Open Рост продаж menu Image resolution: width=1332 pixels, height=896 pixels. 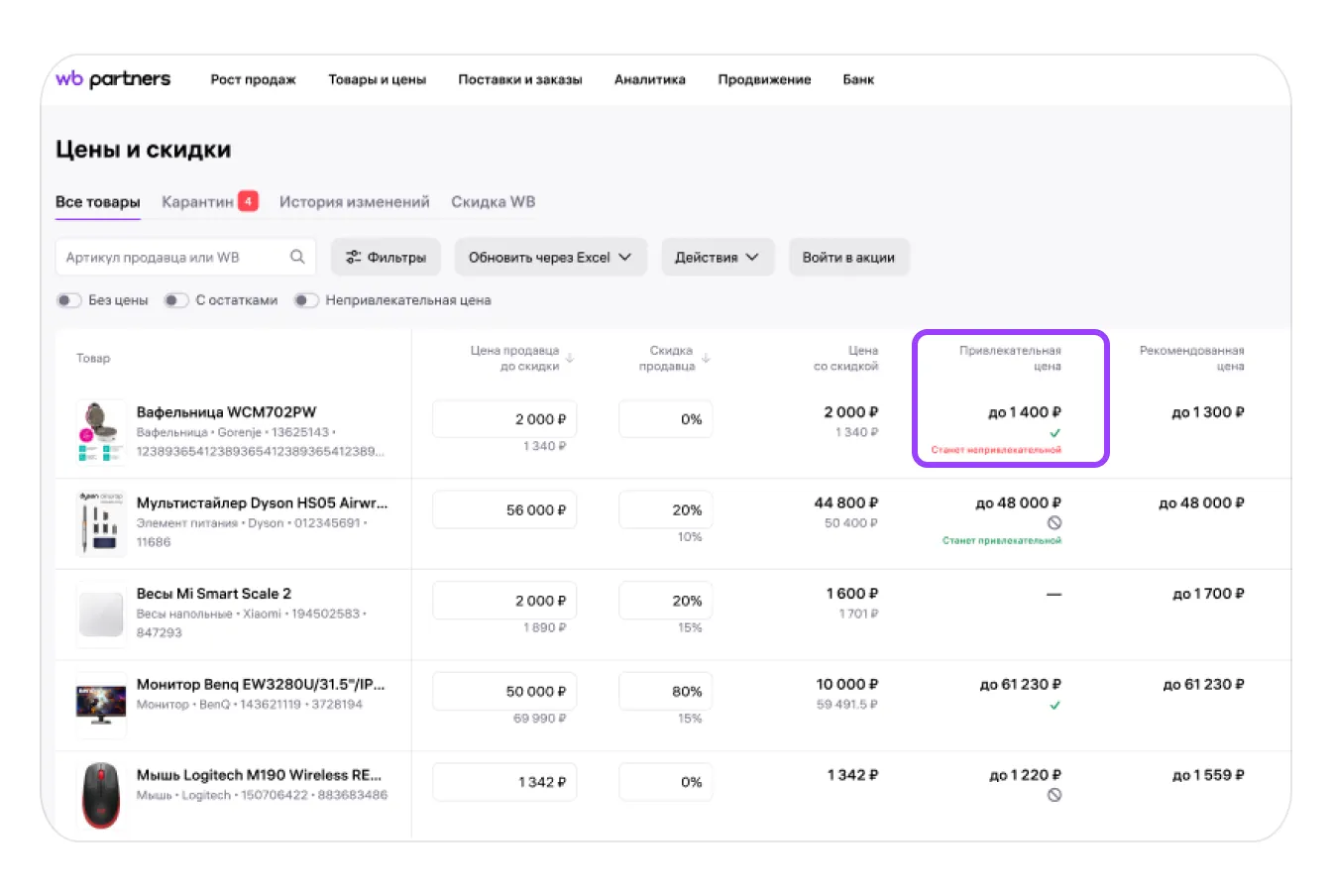coord(253,79)
